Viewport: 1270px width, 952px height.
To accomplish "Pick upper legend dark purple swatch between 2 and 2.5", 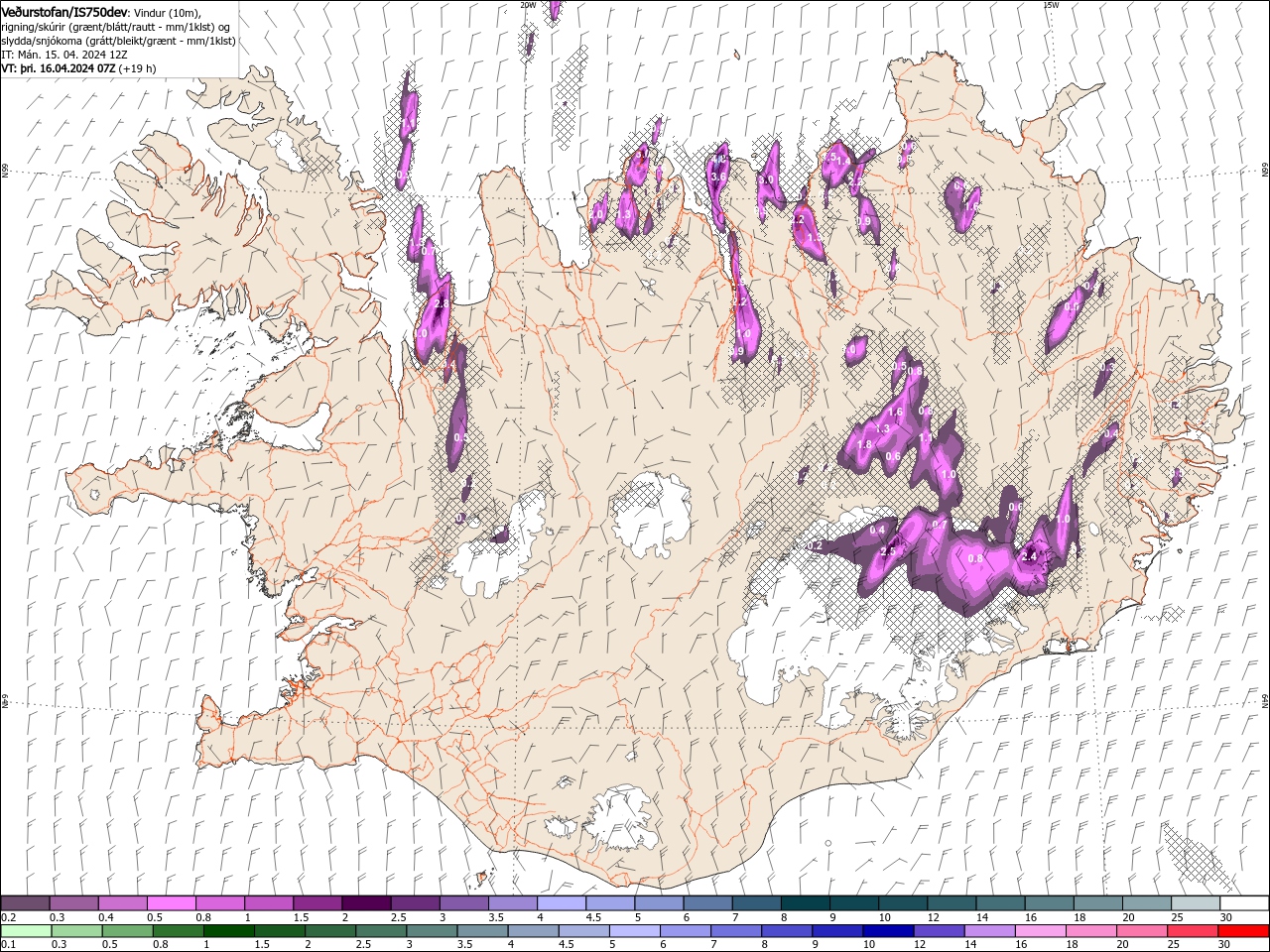I will point(366,903).
